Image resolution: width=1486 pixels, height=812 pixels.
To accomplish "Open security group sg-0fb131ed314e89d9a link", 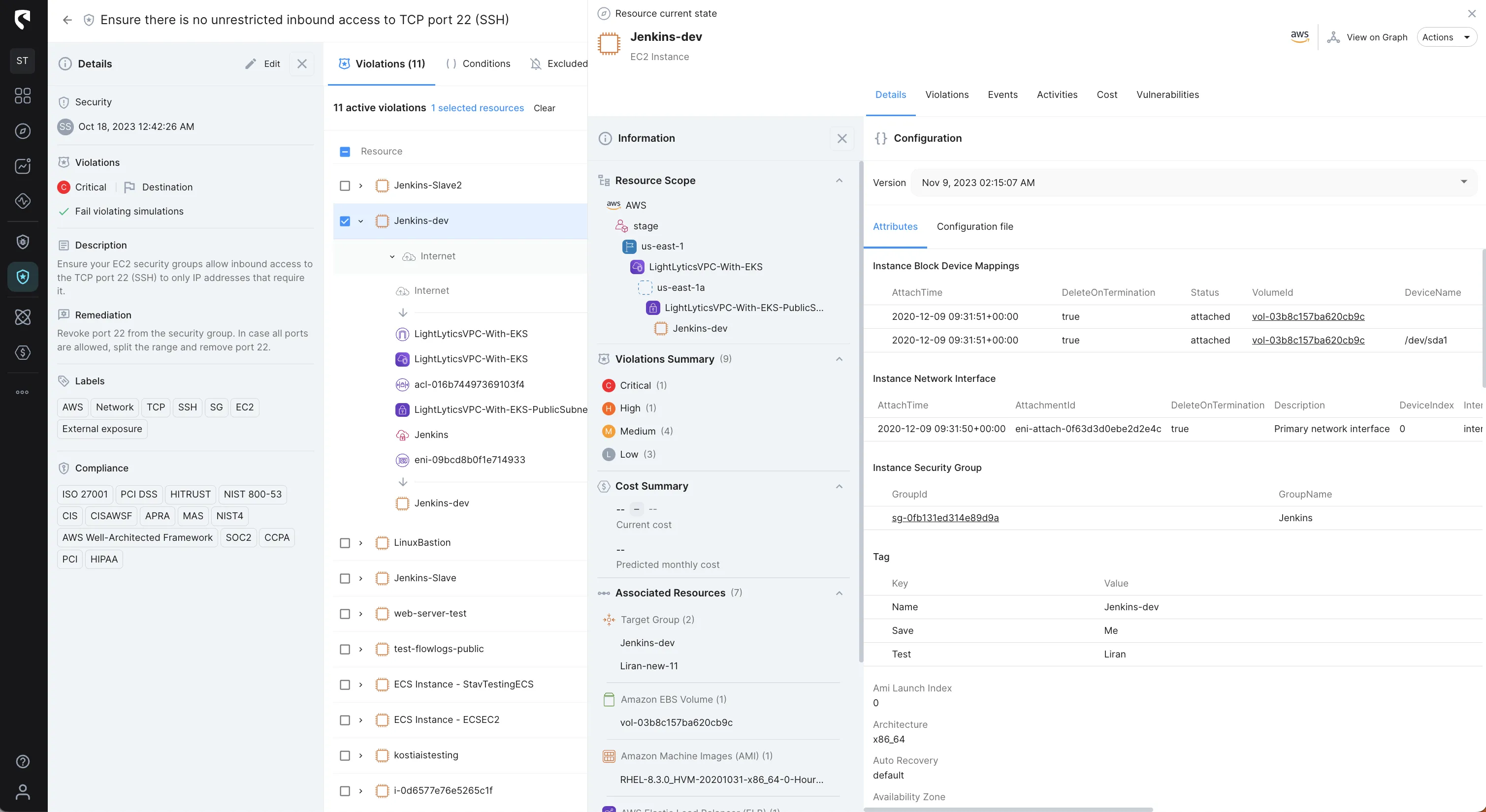I will pyautogui.click(x=945, y=518).
